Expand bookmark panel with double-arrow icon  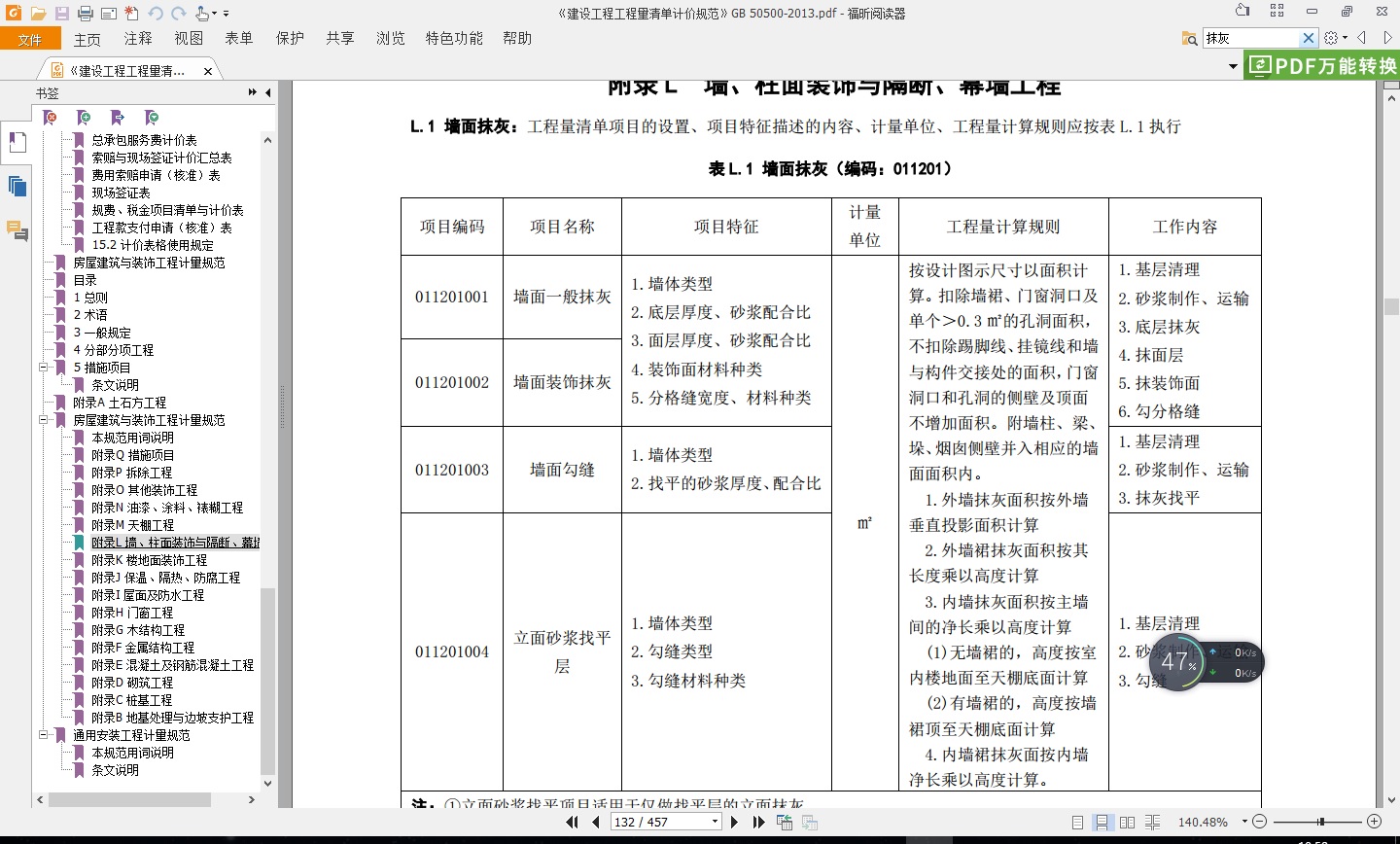coord(253,92)
